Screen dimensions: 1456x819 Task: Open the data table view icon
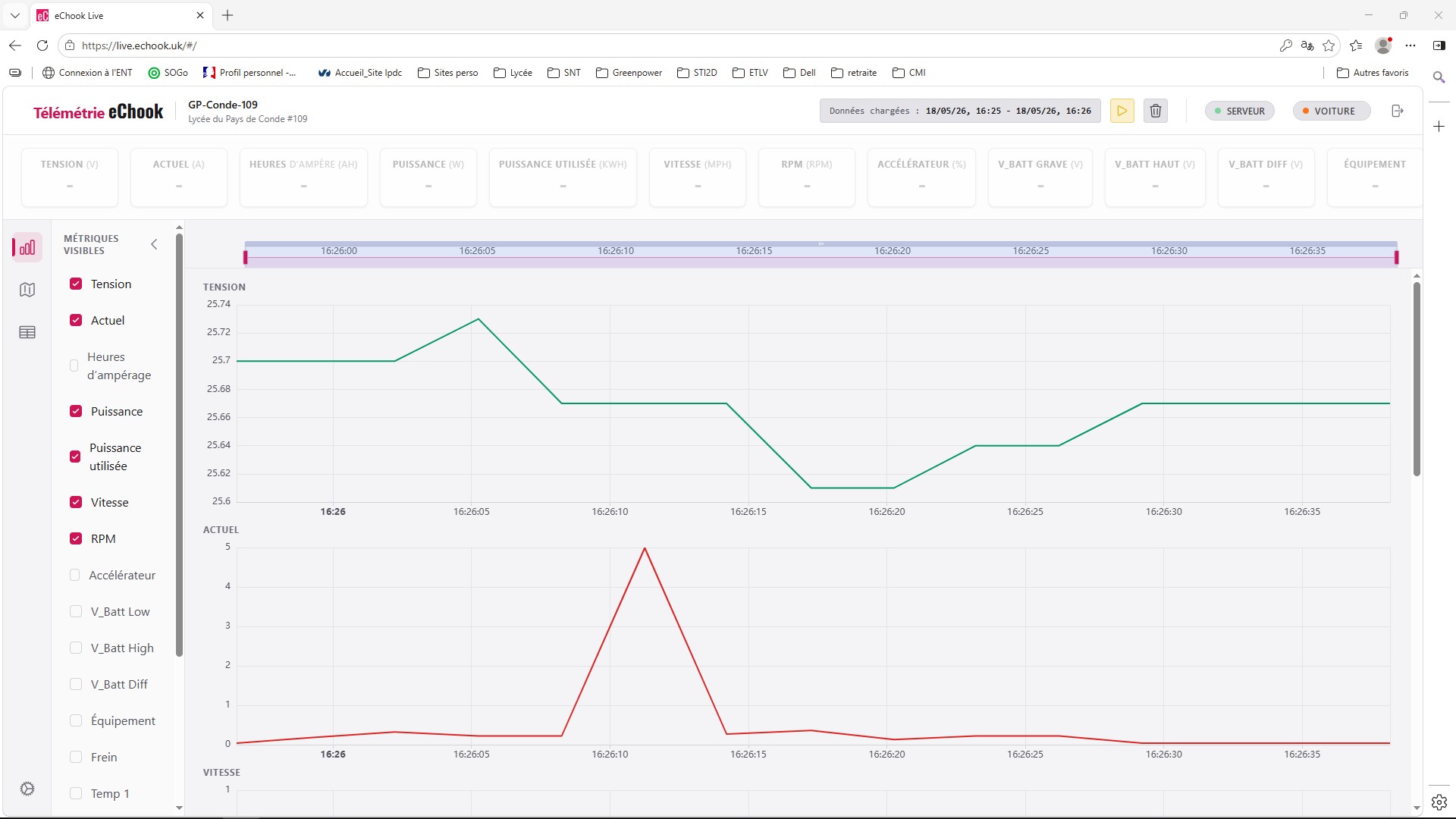27,332
